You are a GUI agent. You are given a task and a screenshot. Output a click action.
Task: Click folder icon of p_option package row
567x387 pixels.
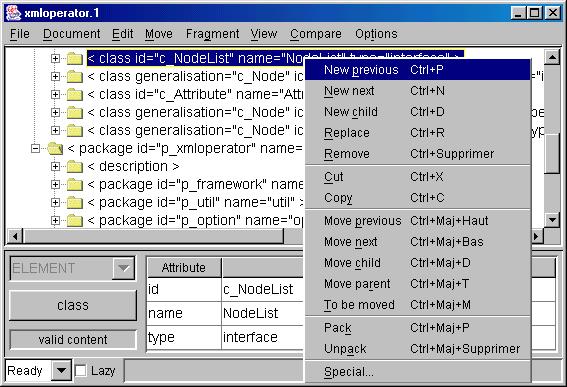(75, 220)
